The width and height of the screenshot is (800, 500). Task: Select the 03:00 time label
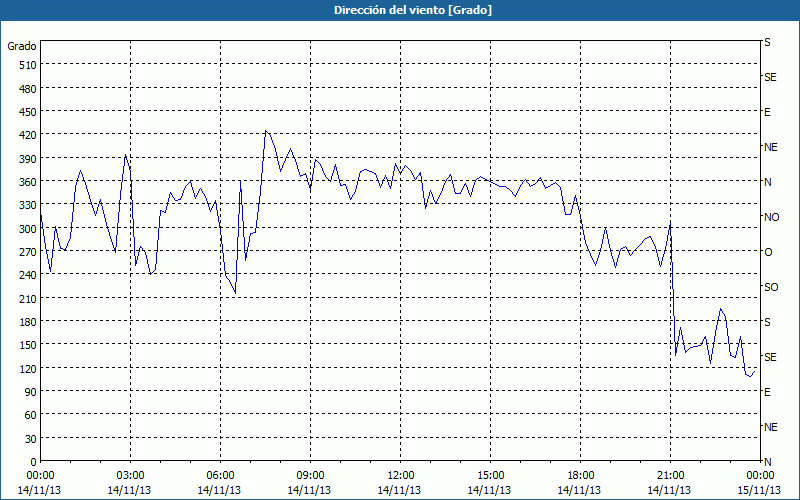point(131,476)
